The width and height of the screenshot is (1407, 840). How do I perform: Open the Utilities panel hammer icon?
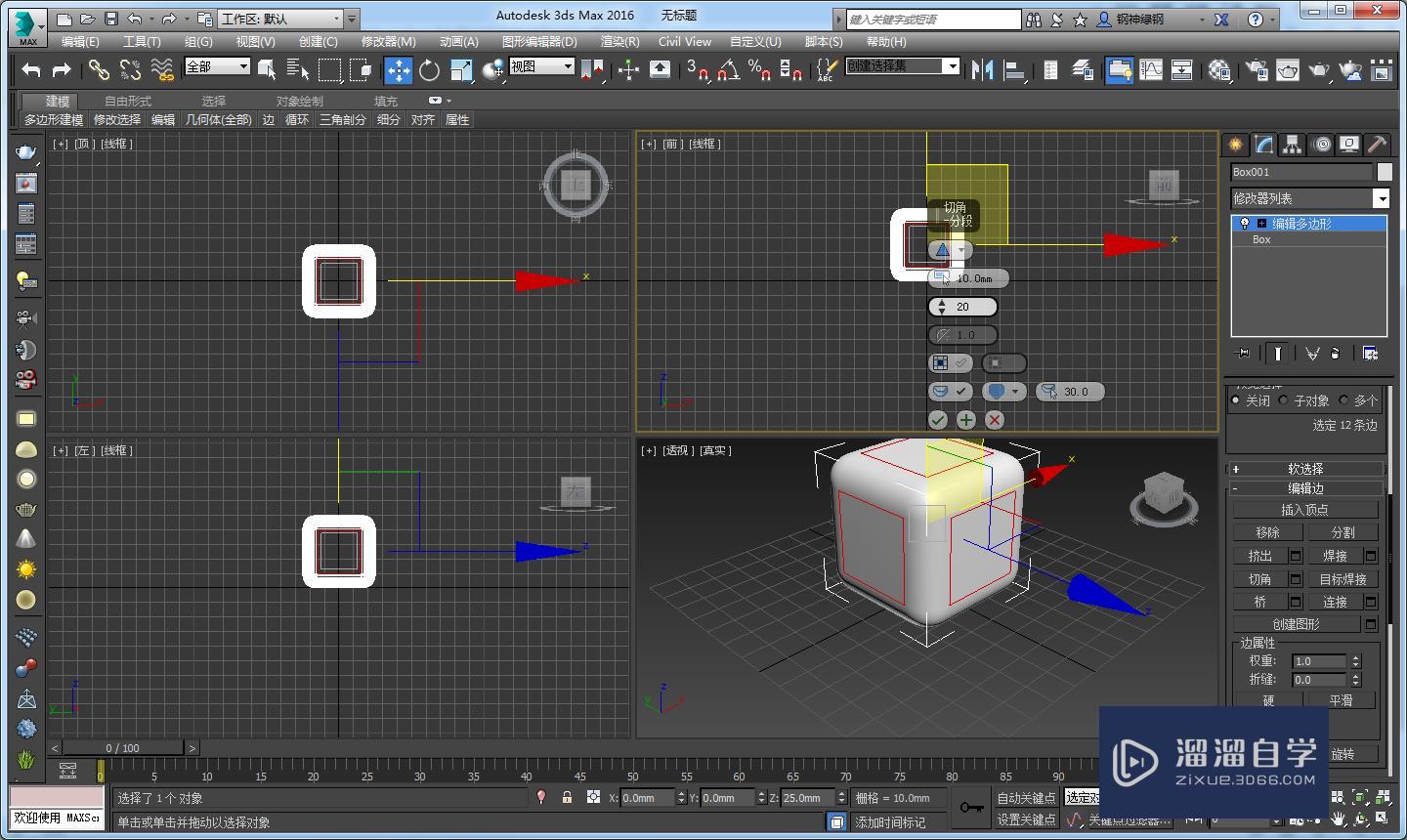[x=1377, y=144]
